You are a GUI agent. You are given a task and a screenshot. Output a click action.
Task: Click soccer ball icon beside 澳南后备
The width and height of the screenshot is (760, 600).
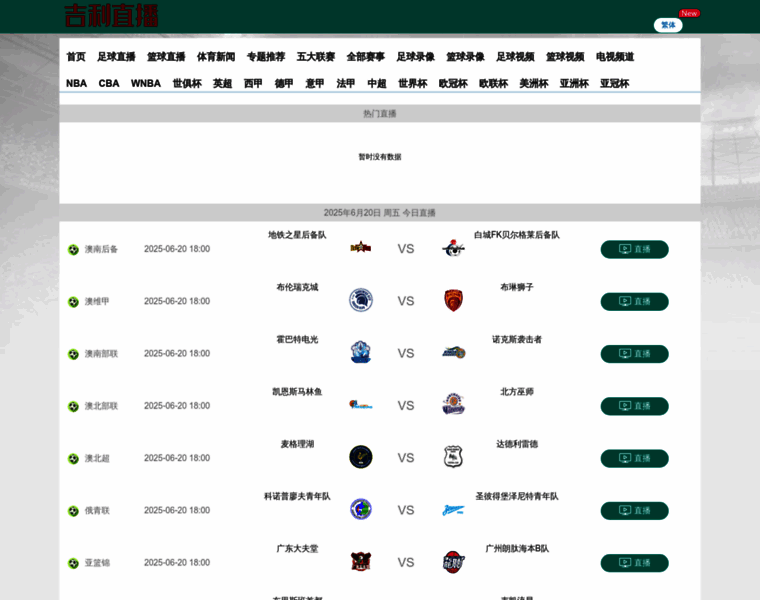[73, 250]
